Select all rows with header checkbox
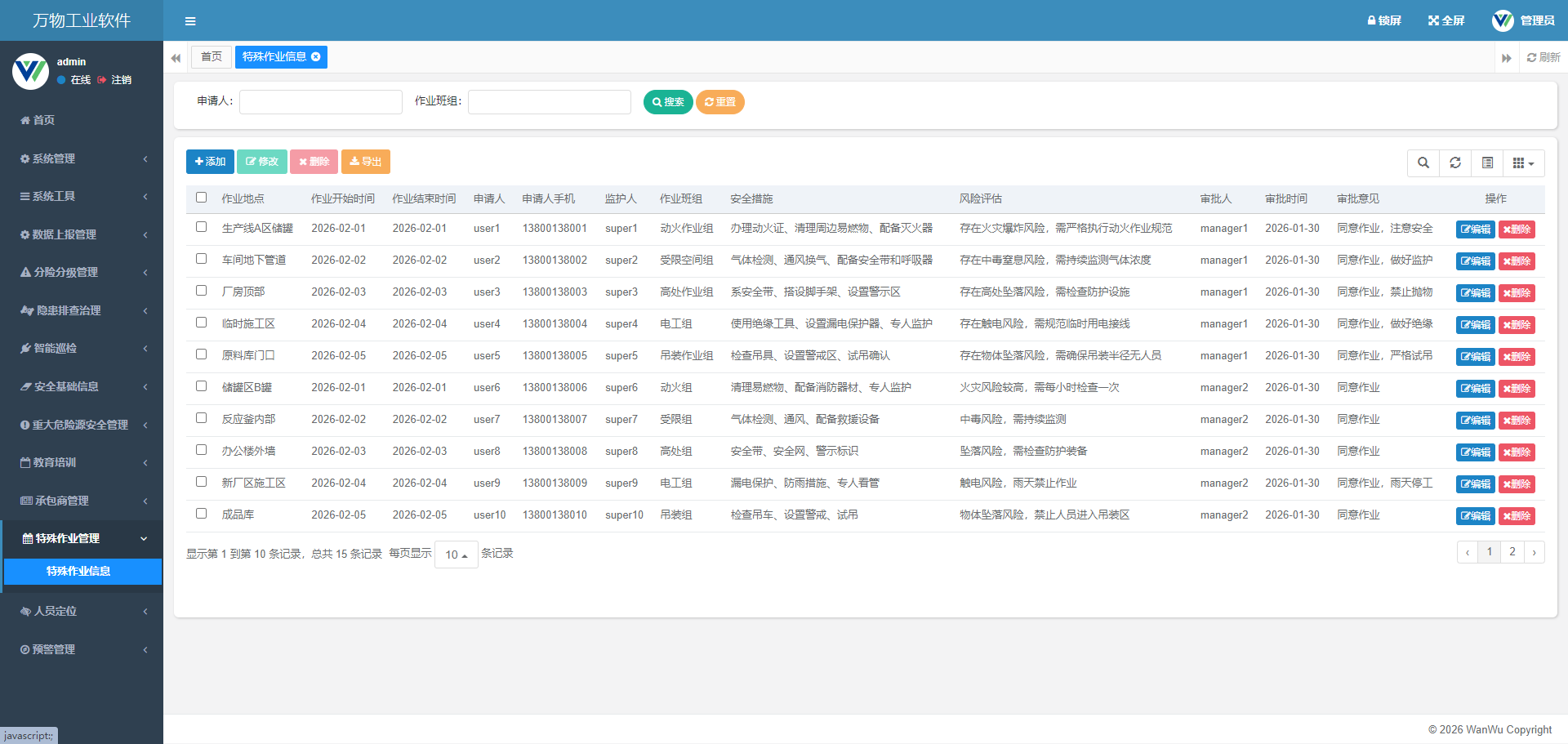The height and width of the screenshot is (744, 1568). [x=202, y=198]
